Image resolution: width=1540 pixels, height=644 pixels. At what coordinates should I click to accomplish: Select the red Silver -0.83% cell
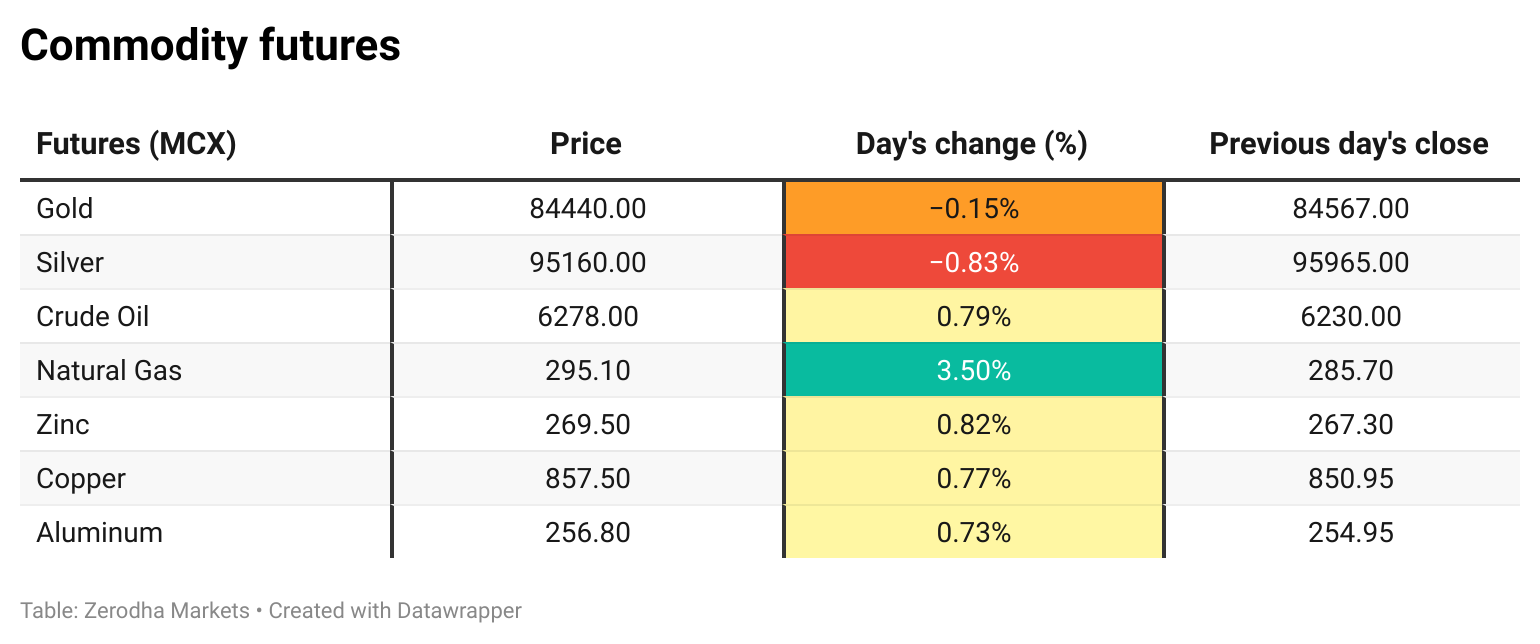point(973,263)
